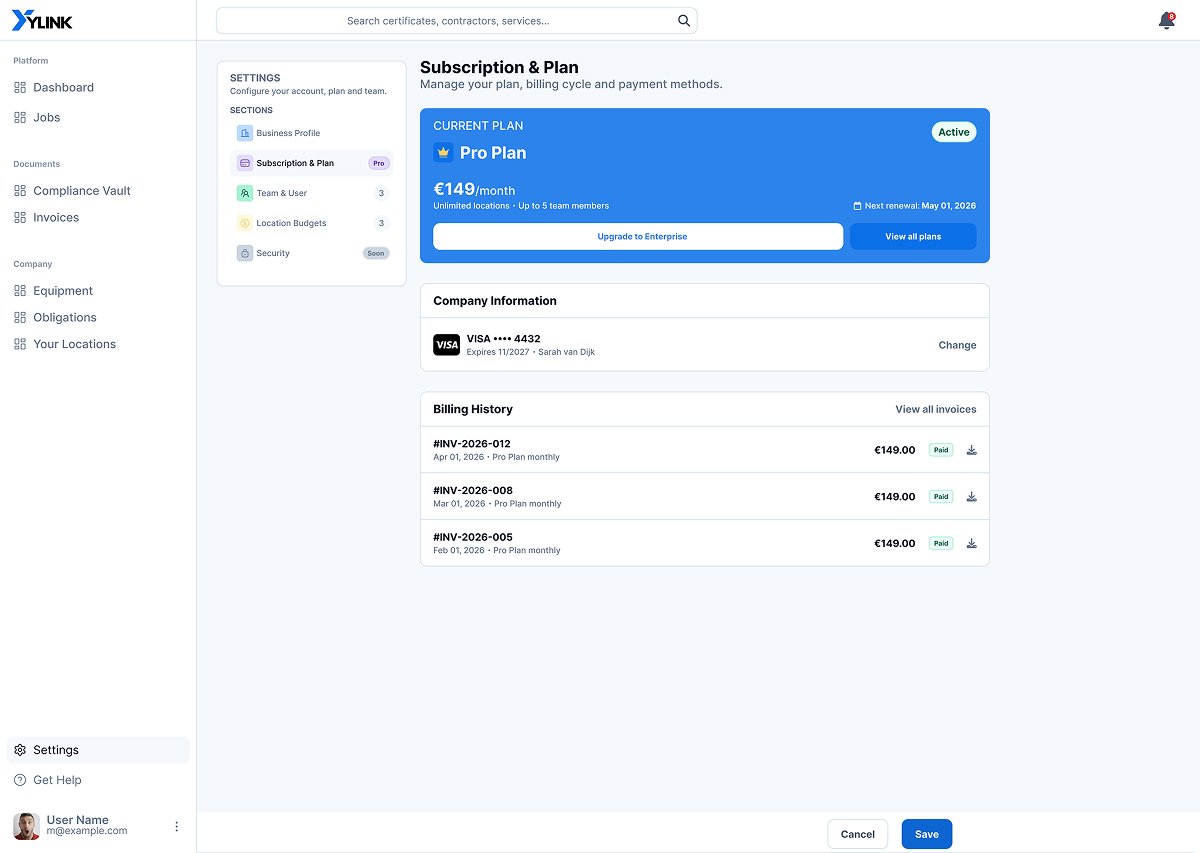
Task: Click the count badge beside Location Budgets
Action: click(381, 223)
